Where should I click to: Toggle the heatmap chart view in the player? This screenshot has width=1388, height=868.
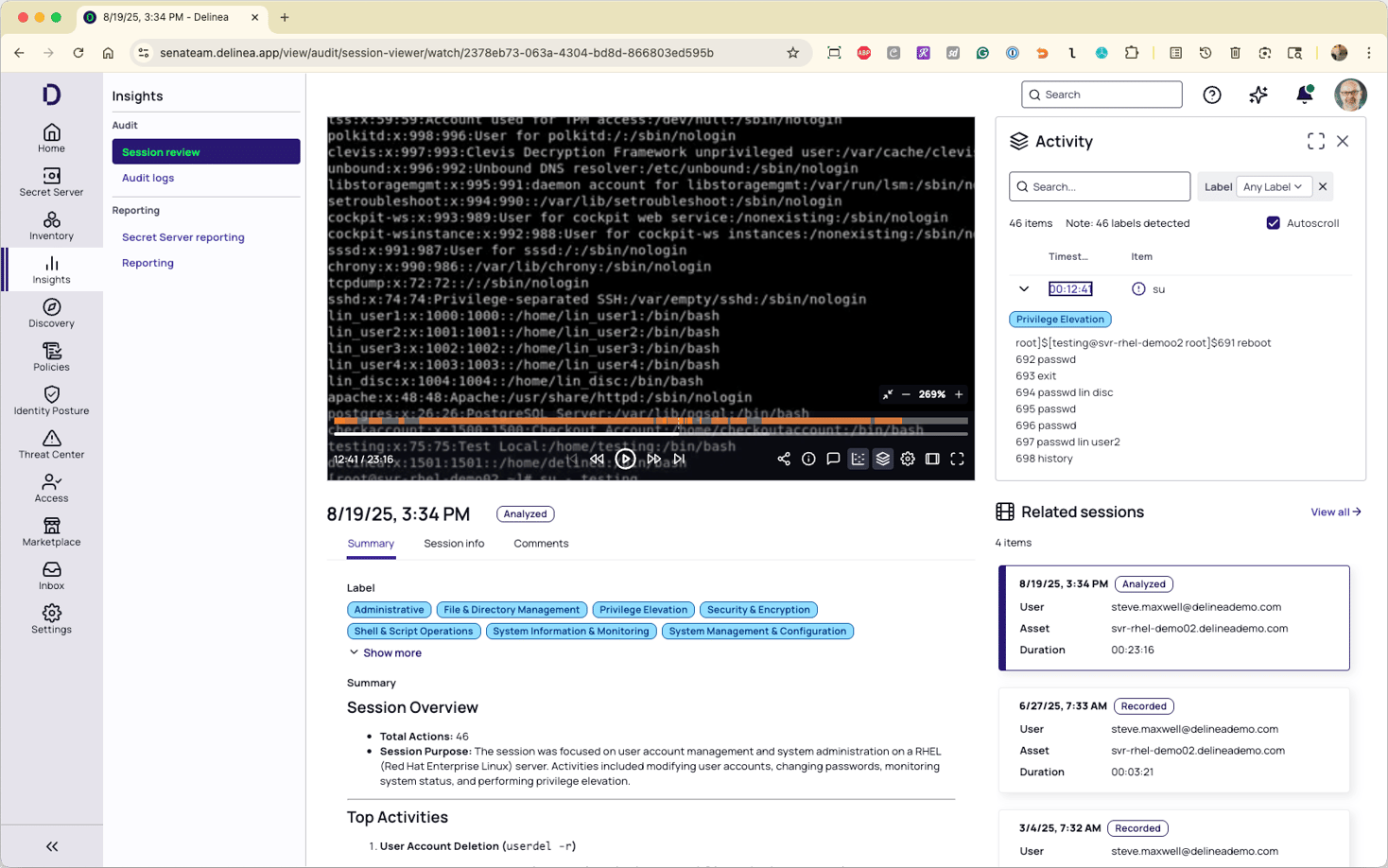click(858, 459)
